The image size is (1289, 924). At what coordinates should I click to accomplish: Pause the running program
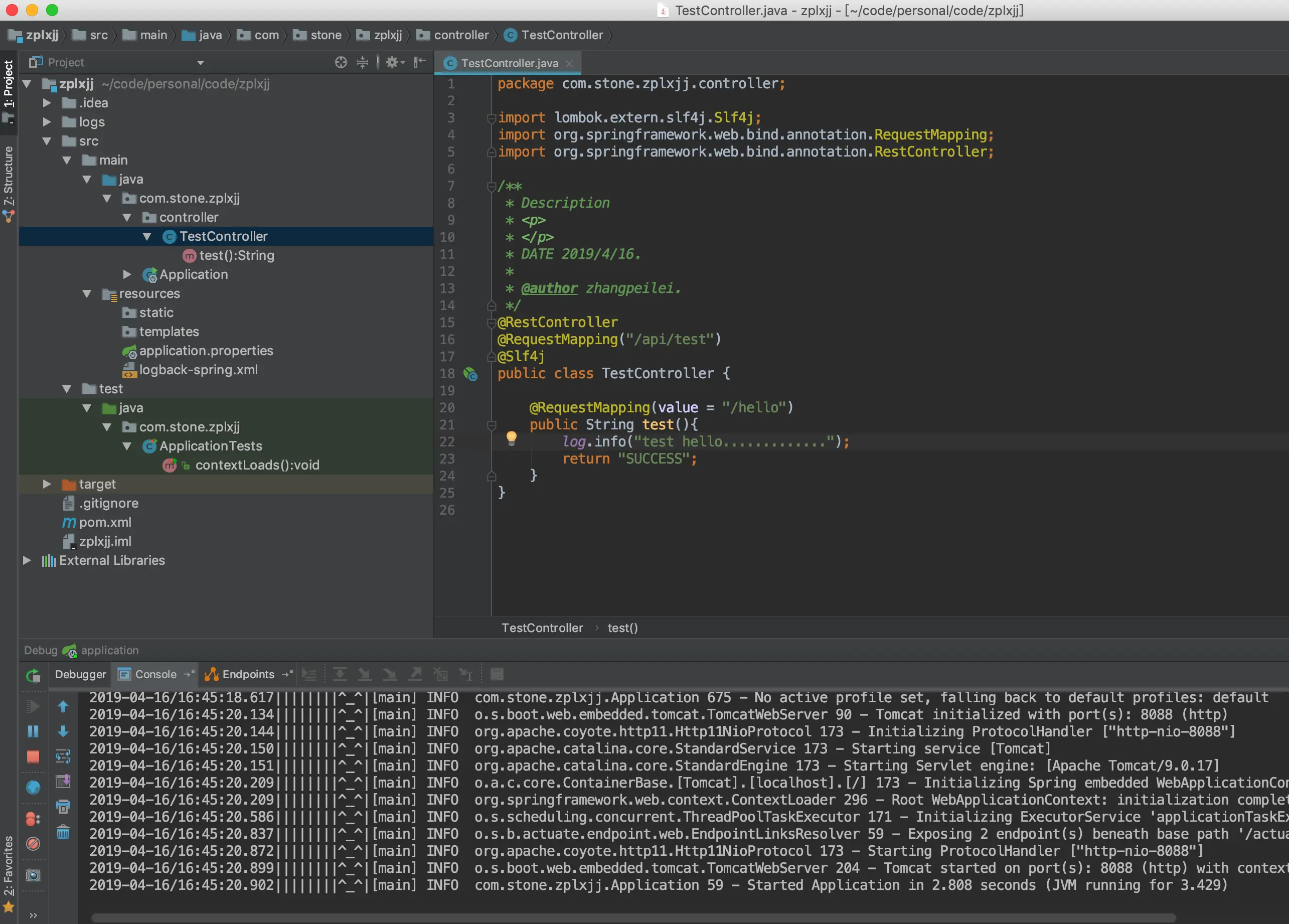[x=33, y=731]
